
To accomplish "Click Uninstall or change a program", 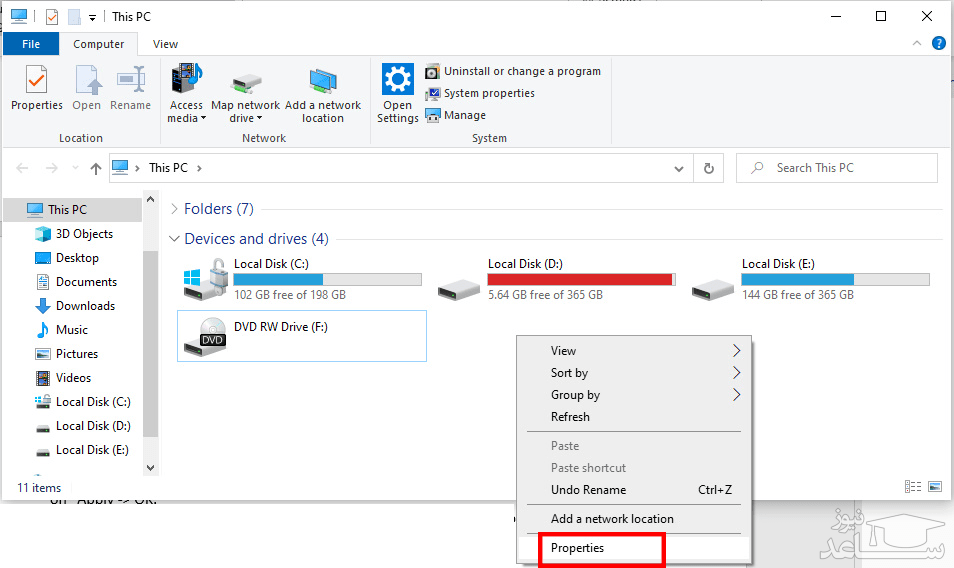I will (x=513, y=71).
